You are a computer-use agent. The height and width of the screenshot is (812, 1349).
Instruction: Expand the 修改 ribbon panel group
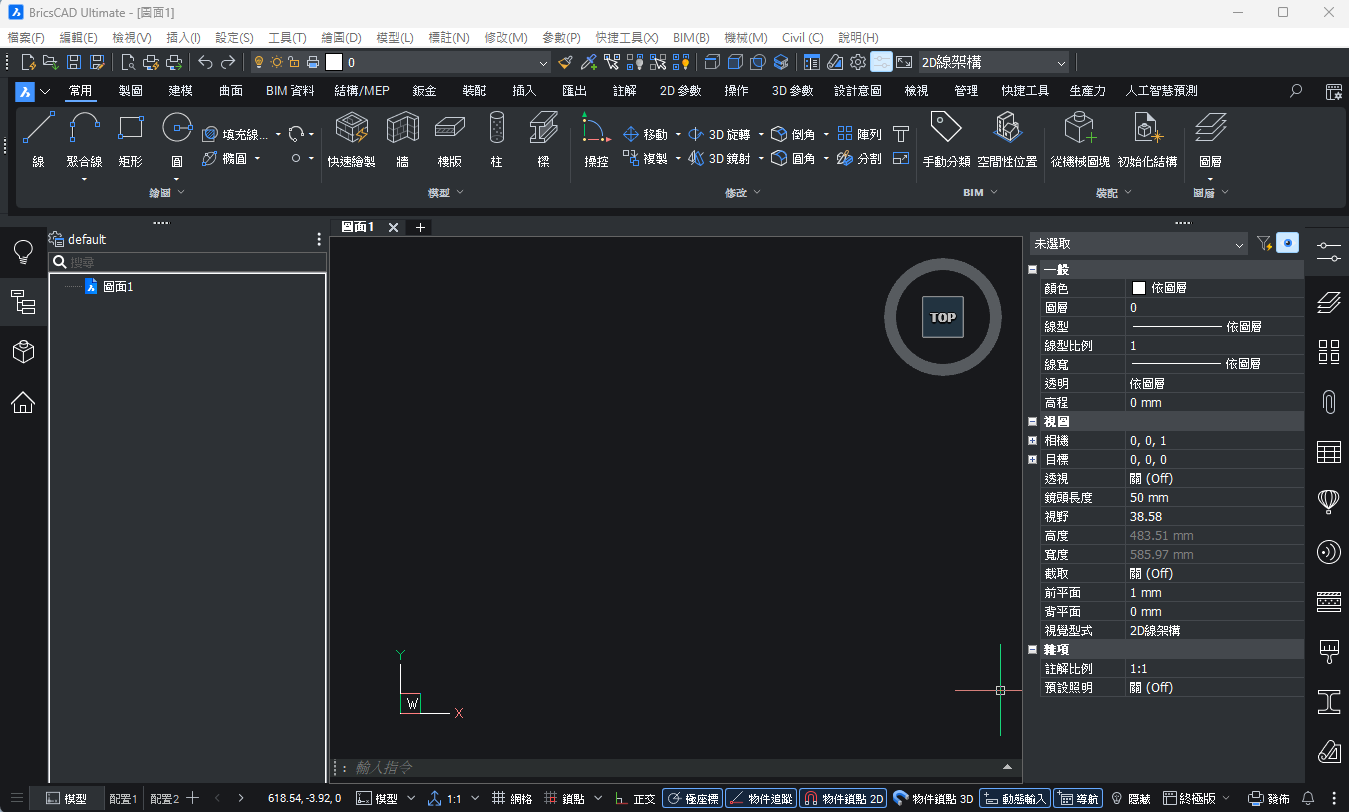743,192
